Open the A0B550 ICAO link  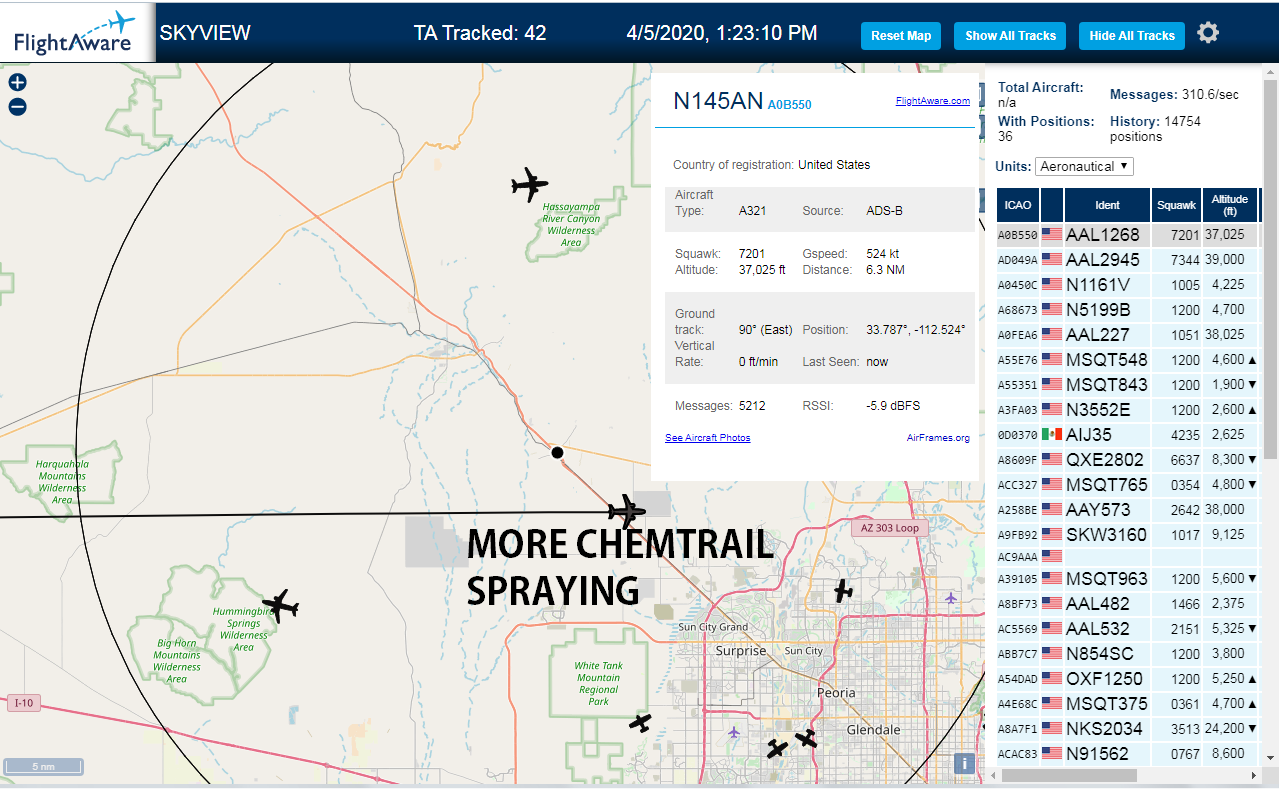(789, 104)
